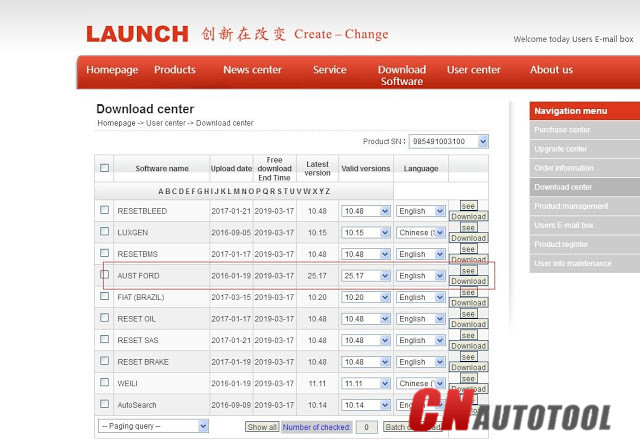Screen dimensions: 640x441
Task: Click User center in the breadcrumb
Action: click(166, 123)
